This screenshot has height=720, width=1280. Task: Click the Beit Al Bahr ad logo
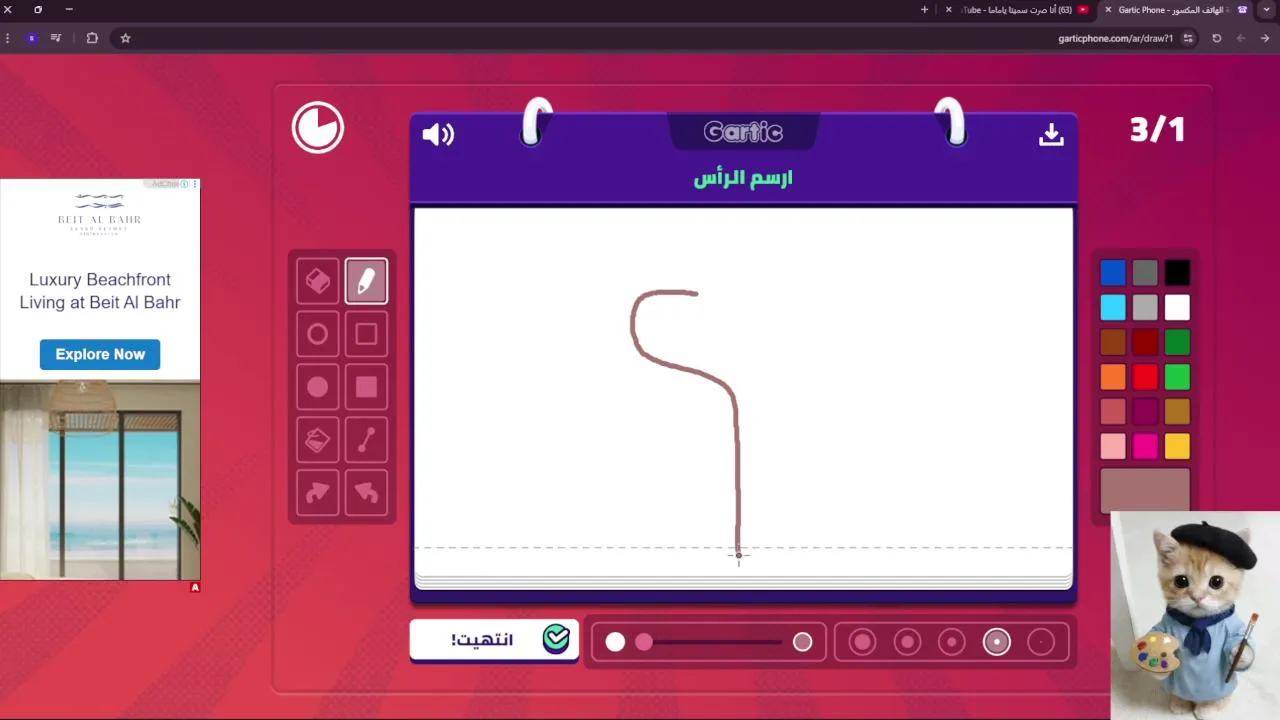click(x=100, y=213)
